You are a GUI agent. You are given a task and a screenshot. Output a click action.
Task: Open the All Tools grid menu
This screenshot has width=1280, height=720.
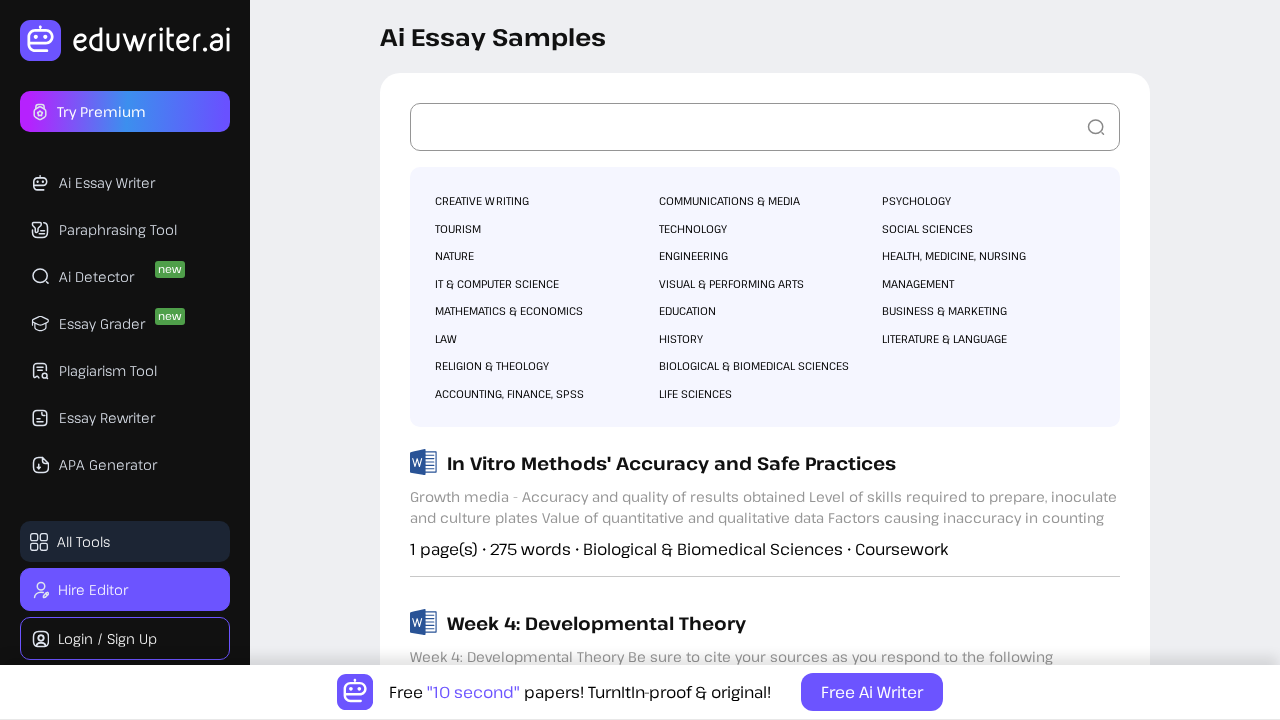coord(125,541)
